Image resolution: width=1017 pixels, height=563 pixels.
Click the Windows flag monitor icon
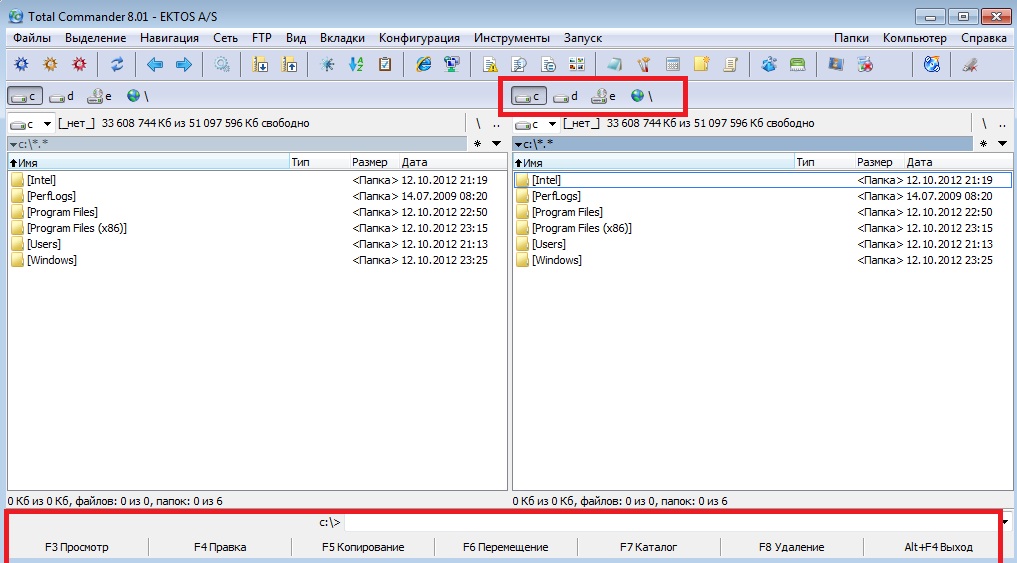(x=835, y=64)
